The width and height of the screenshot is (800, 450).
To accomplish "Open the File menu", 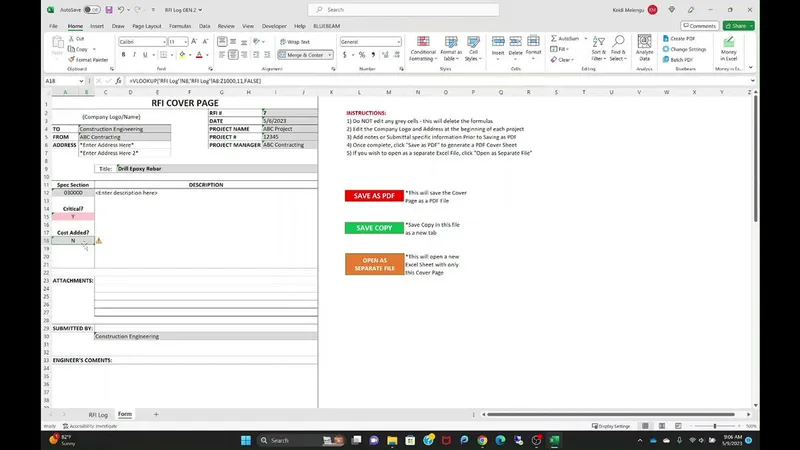I will tap(53, 26).
